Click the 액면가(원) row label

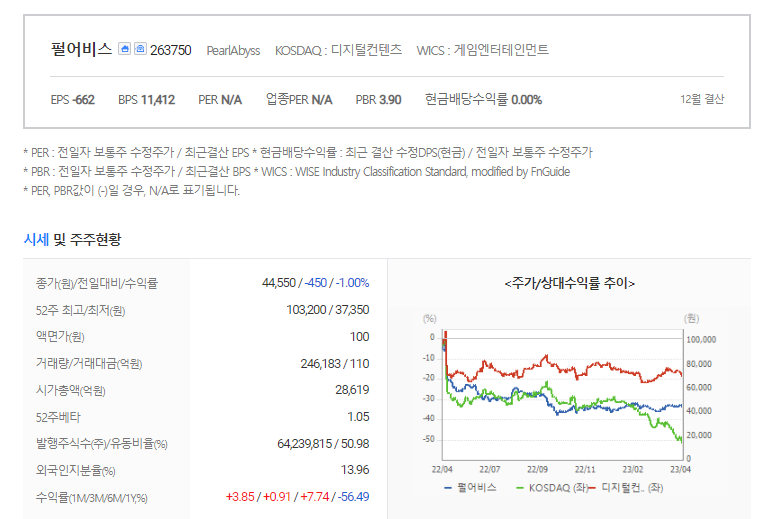coord(60,336)
